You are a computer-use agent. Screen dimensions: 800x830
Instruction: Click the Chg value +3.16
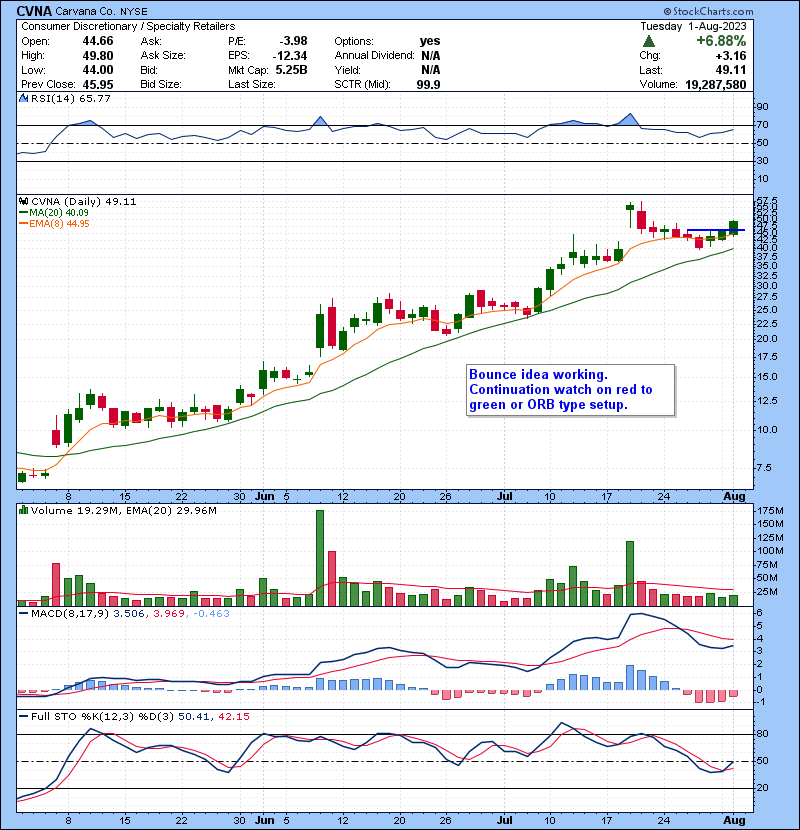(x=731, y=56)
